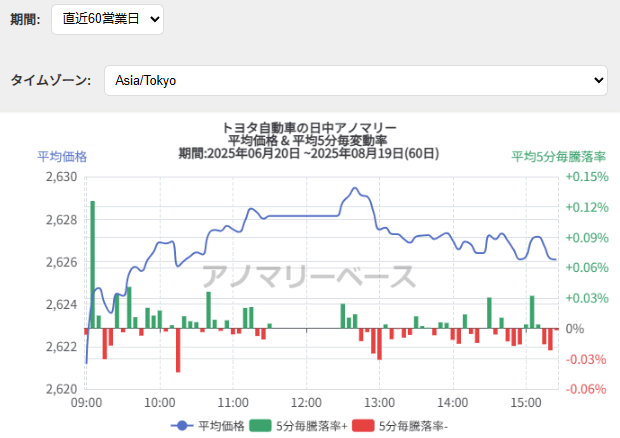Open the タイムゾーン dropdown showing Asia/Tokyo
The width and height of the screenshot is (620, 438).
click(x=355, y=80)
